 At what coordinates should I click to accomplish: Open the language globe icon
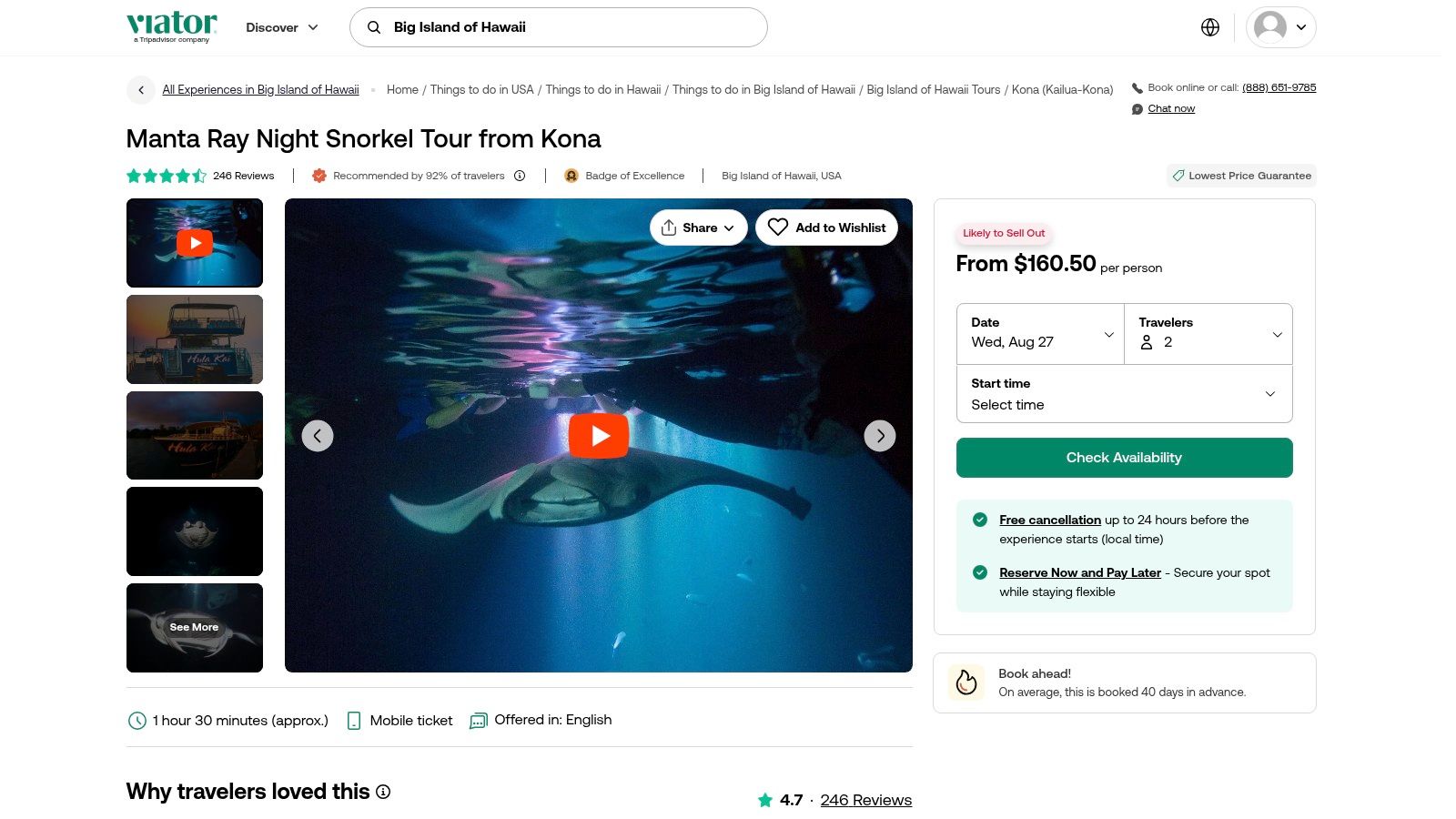point(1210,27)
